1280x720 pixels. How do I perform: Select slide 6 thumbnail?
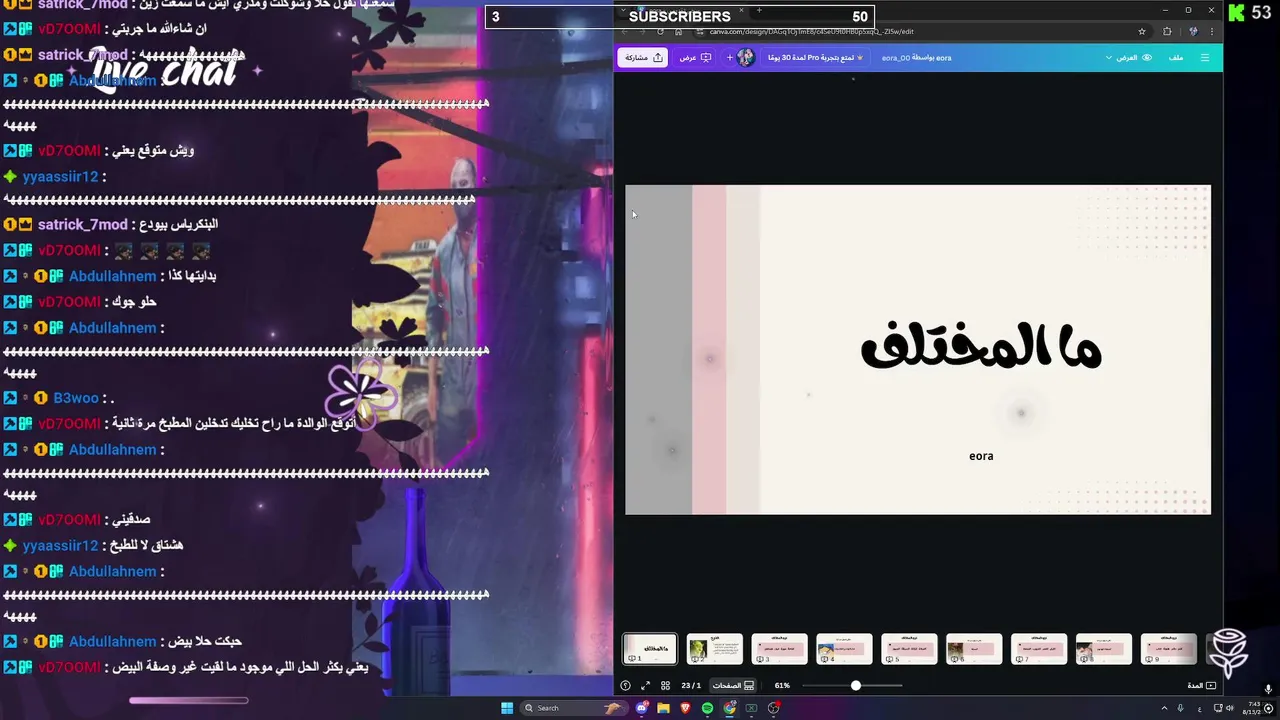(974, 649)
